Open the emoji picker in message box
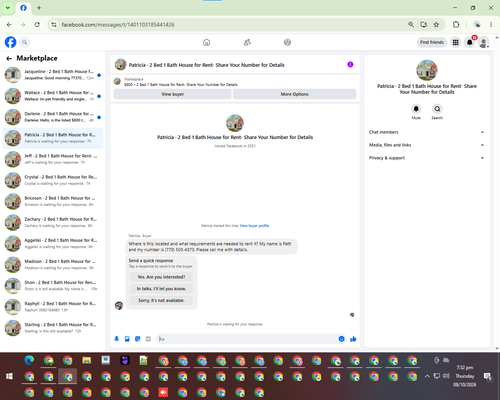Image resolution: width=500 pixels, height=400 pixels. click(341, 339)
